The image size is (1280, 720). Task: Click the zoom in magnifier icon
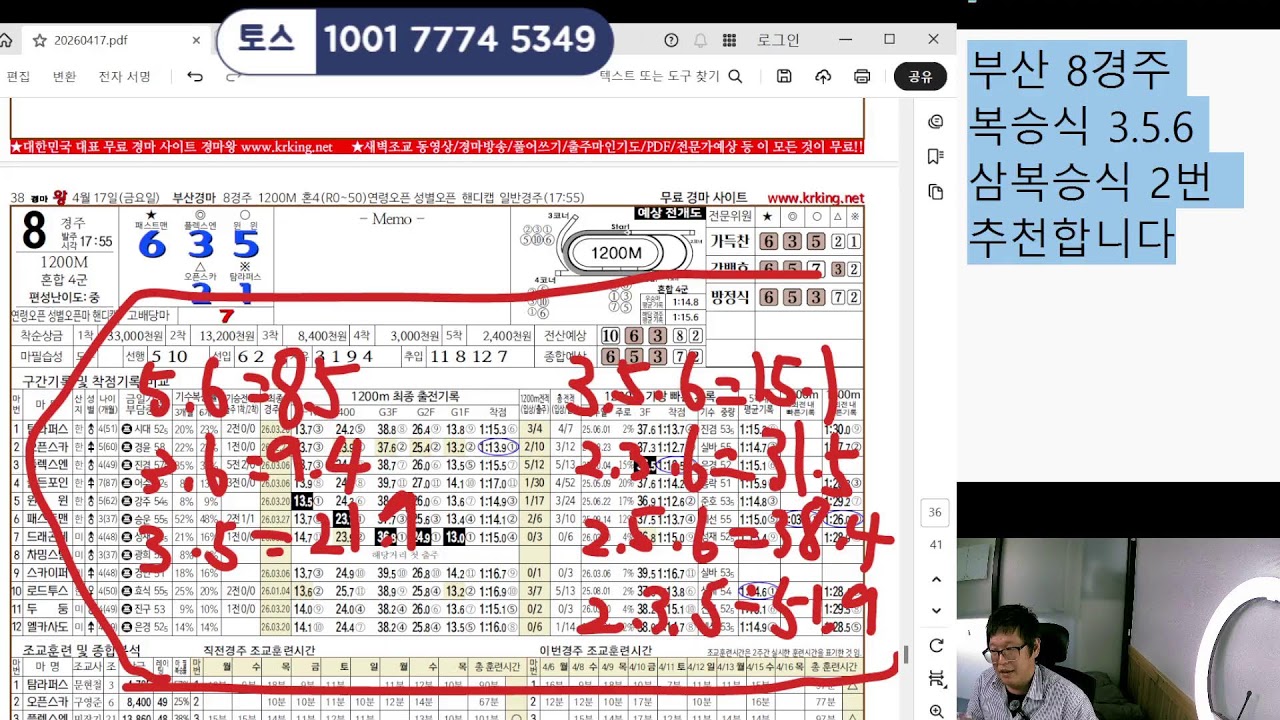pos(936,711)
